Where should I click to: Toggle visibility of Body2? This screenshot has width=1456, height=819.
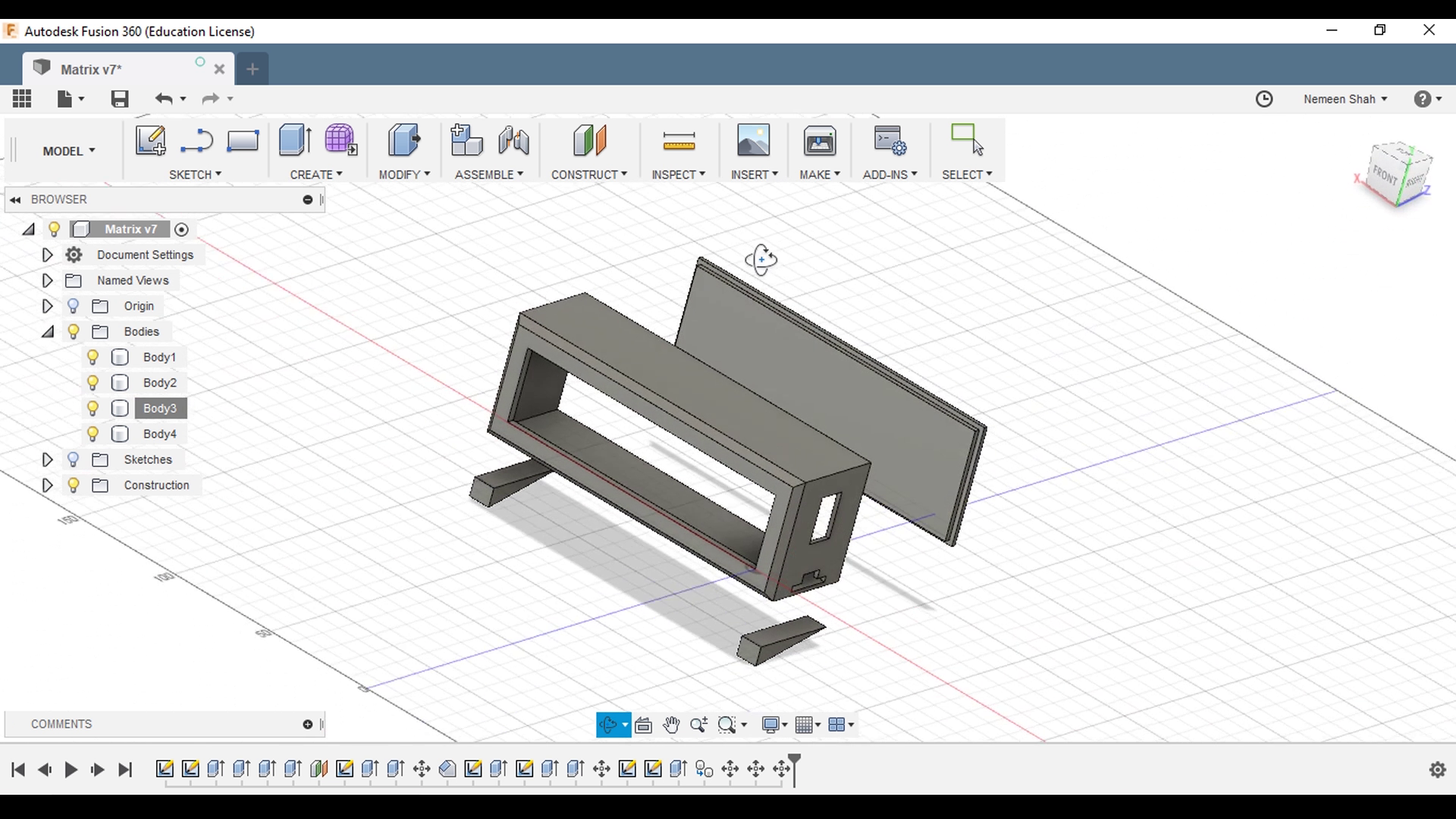[93, 383]
